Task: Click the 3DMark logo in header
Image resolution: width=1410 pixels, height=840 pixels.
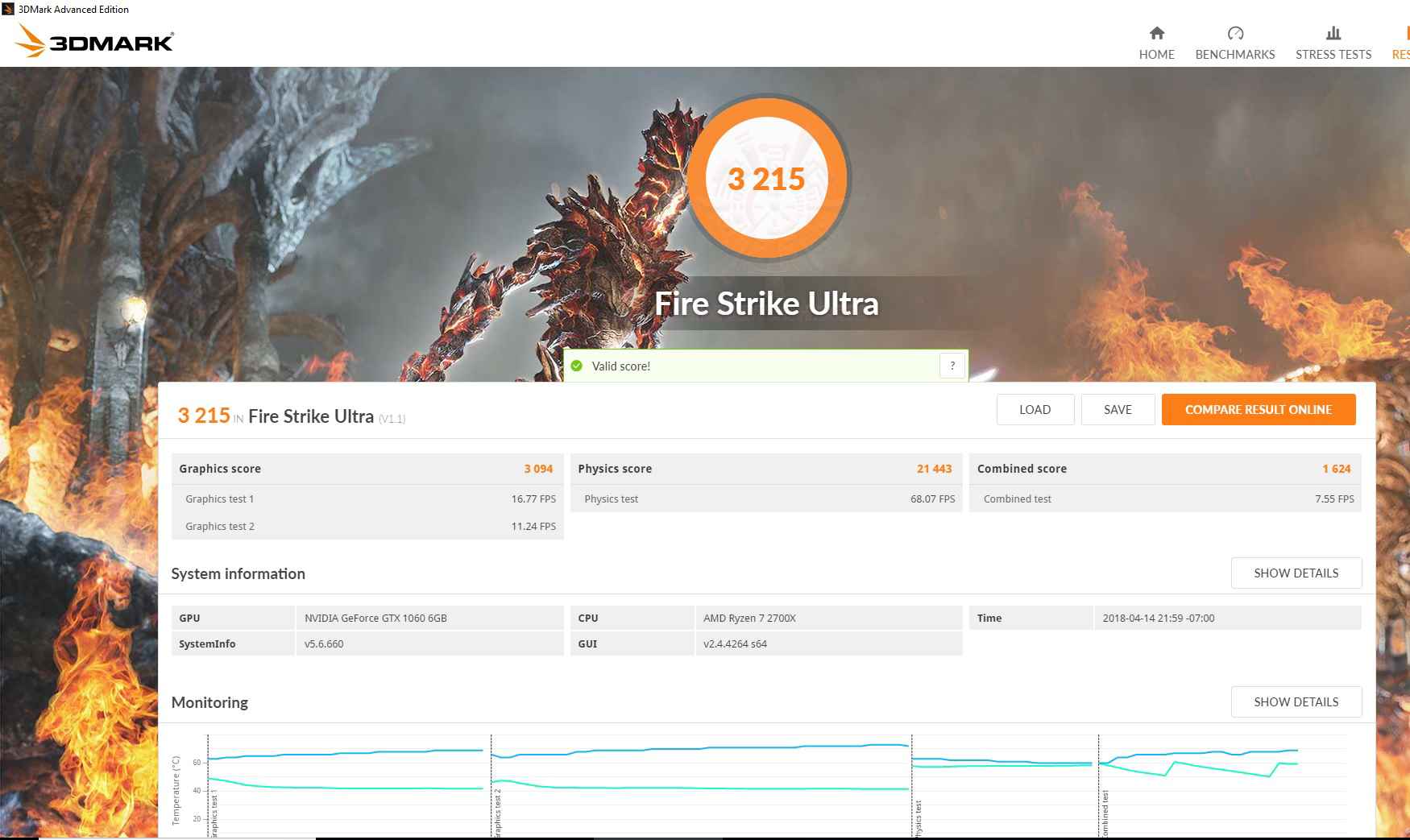Action: (95, 40)
